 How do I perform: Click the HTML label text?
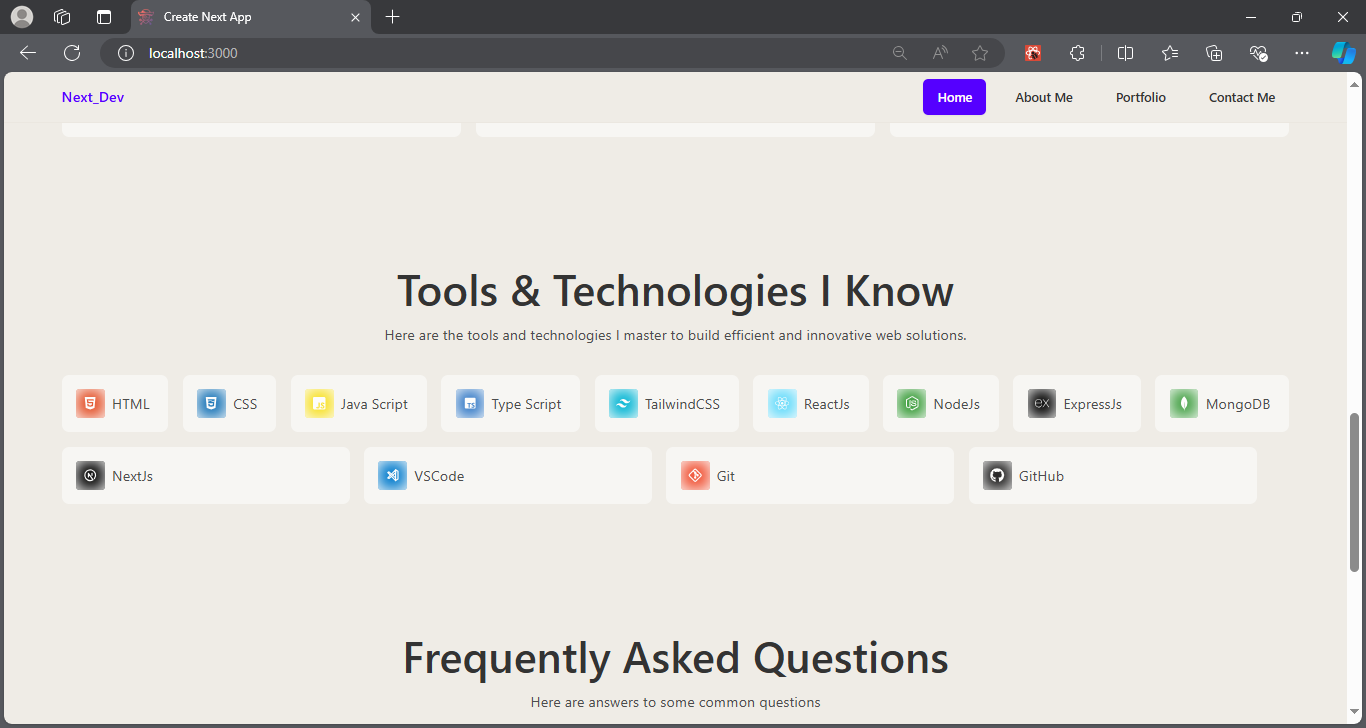pyautogui.click(x=131, y=404)
